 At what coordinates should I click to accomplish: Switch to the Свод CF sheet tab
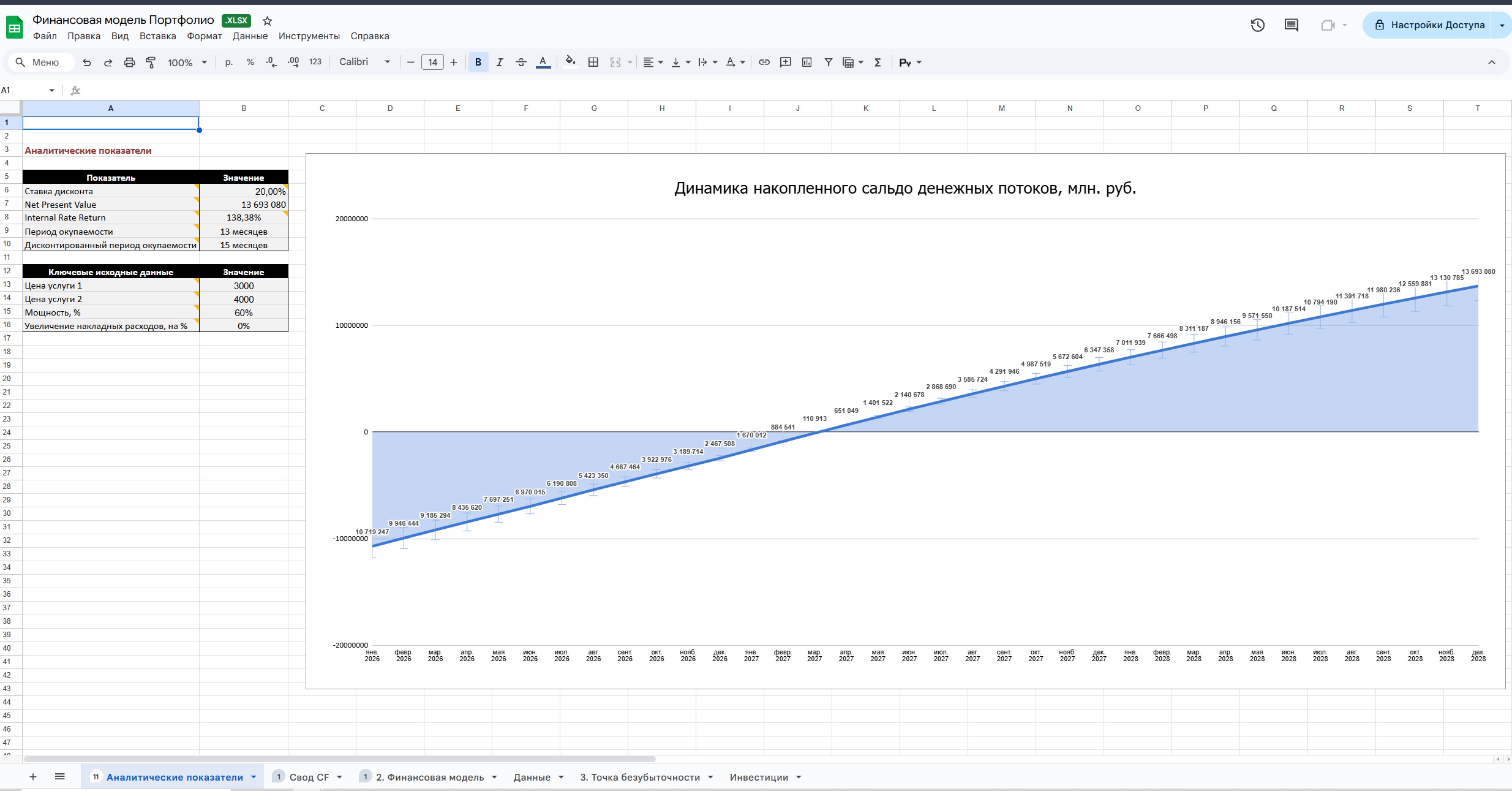point(309,777)
